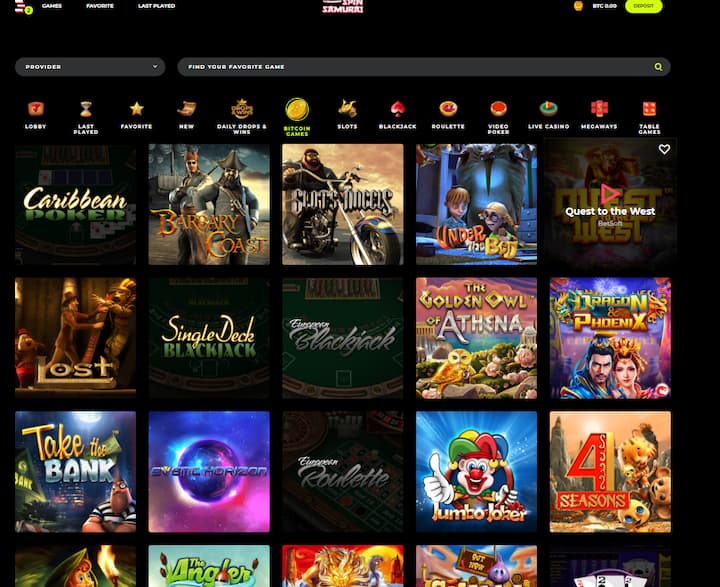Click the Spin Samurai logo
Screen dimensions: 720x587
pos(343,6)
